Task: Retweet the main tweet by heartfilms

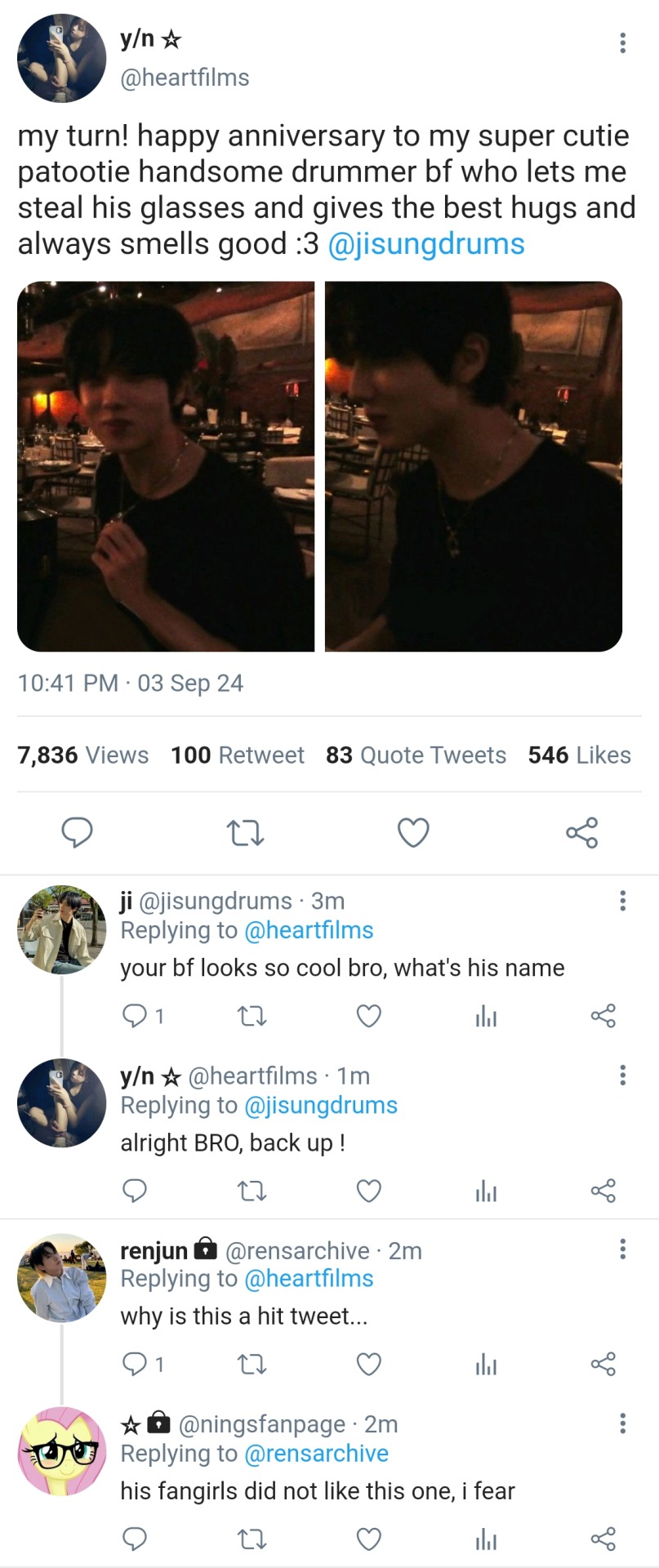Action: [244, 833]
